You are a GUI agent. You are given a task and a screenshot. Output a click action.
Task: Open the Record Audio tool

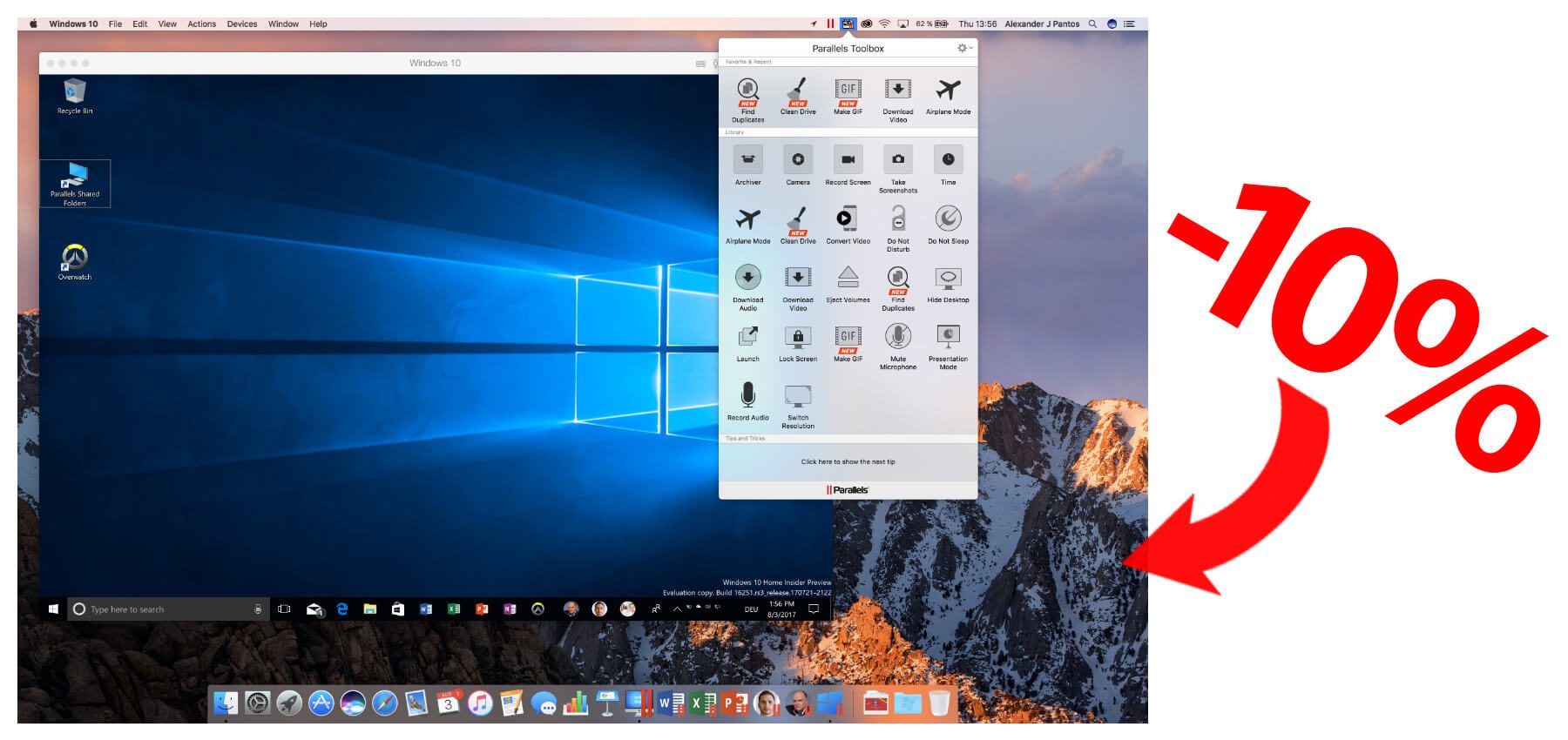tap(747, 401)
